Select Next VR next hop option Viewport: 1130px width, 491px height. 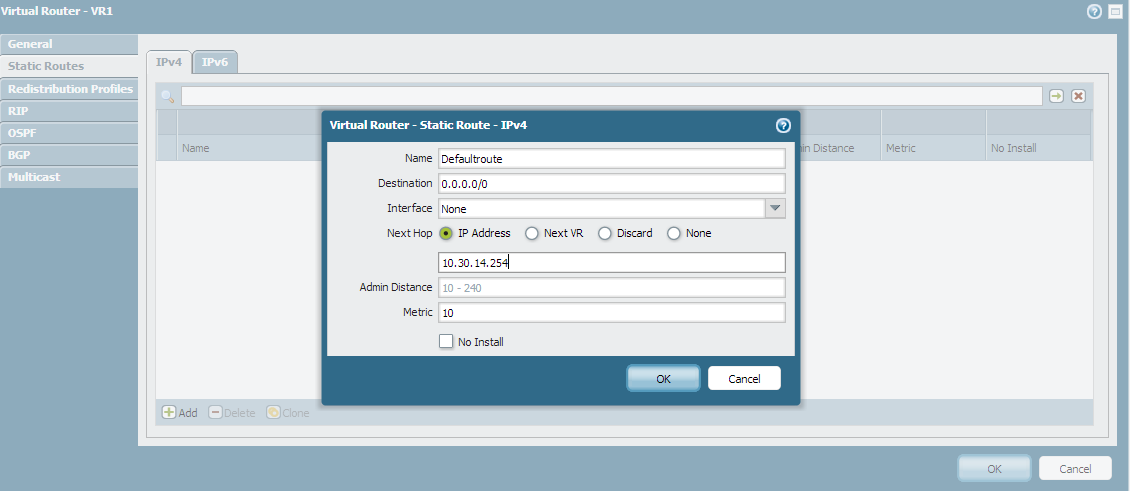click(x=532, y=234)
